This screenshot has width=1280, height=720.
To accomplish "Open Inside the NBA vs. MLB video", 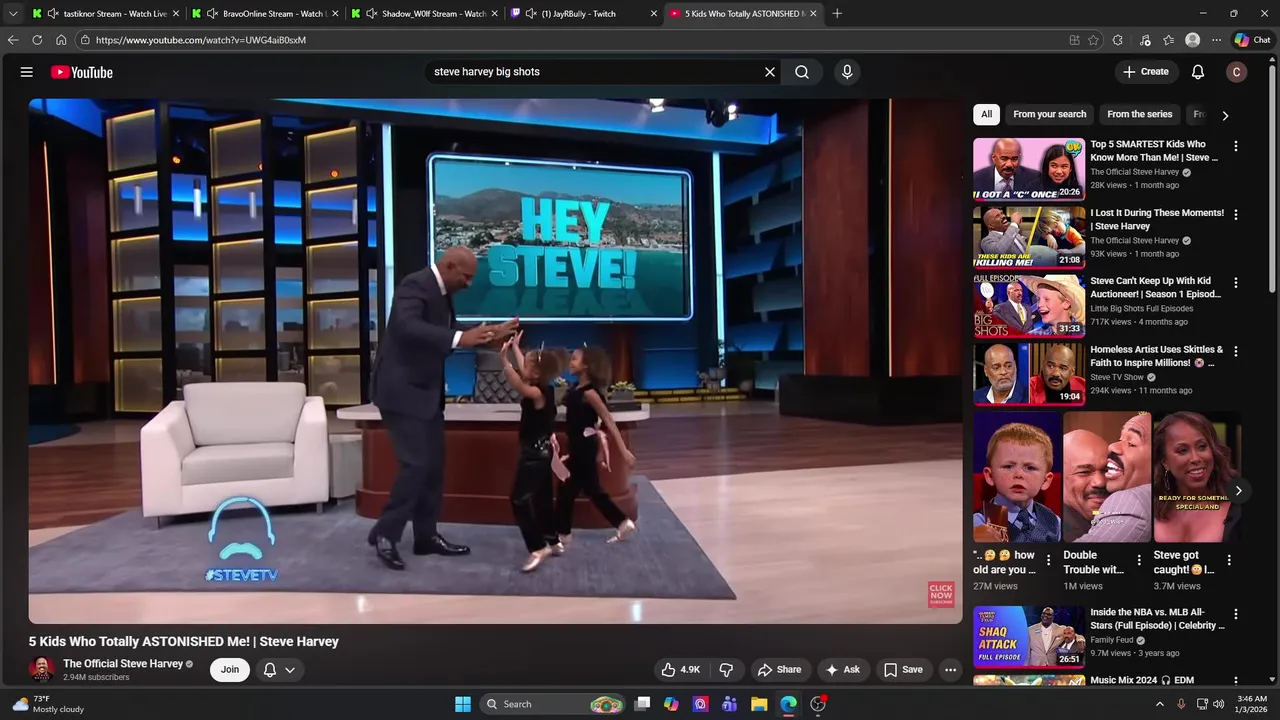I will coord(1029,636).
